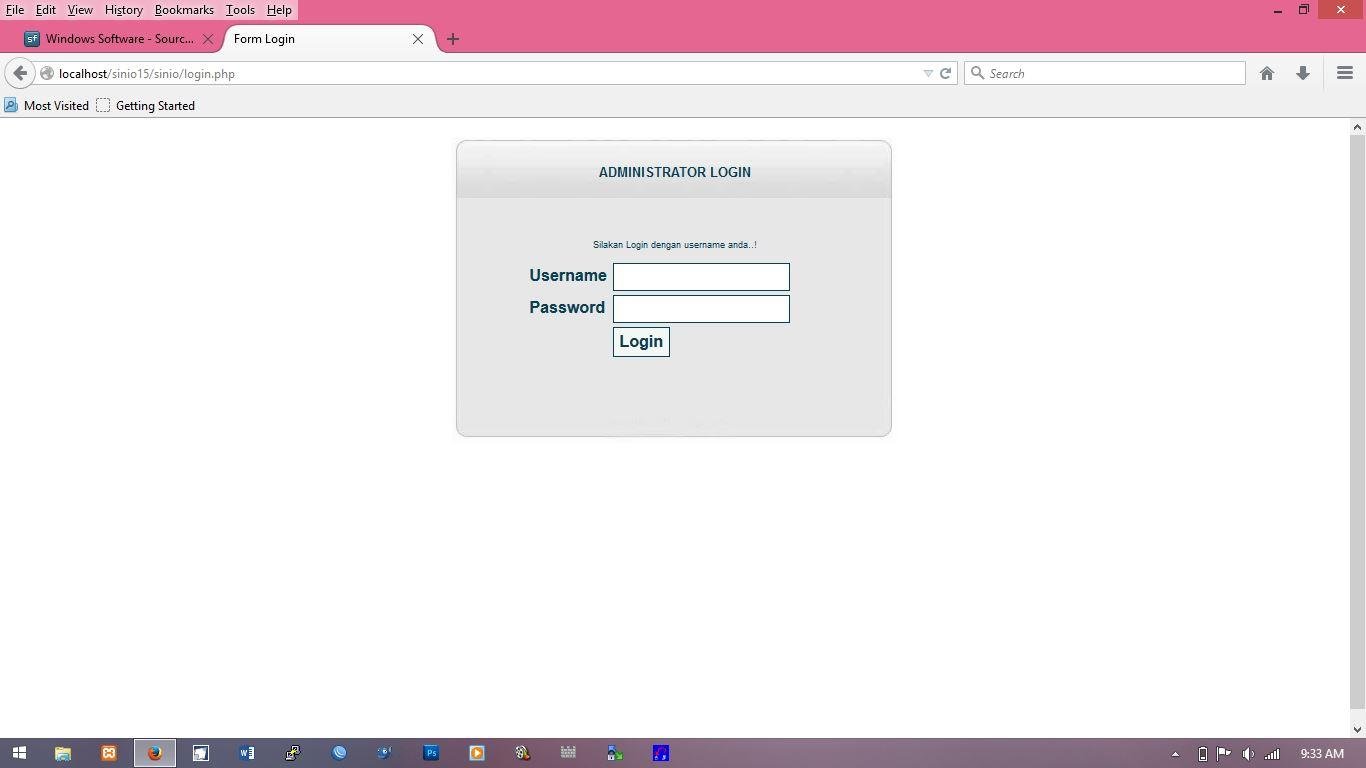Open Action Center flag icon
The image size is (1366, 768).
1224,754
